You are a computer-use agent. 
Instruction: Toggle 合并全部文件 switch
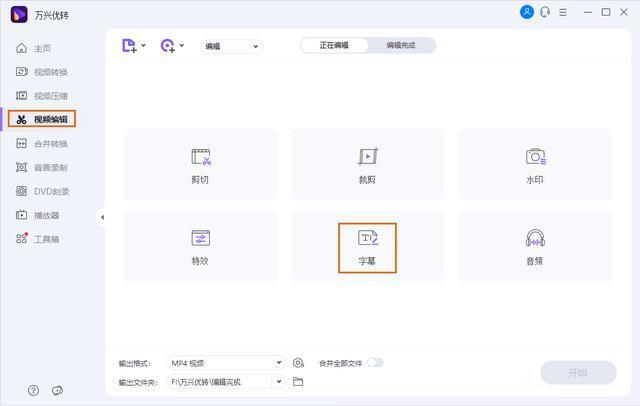click(x=375, y=362)
